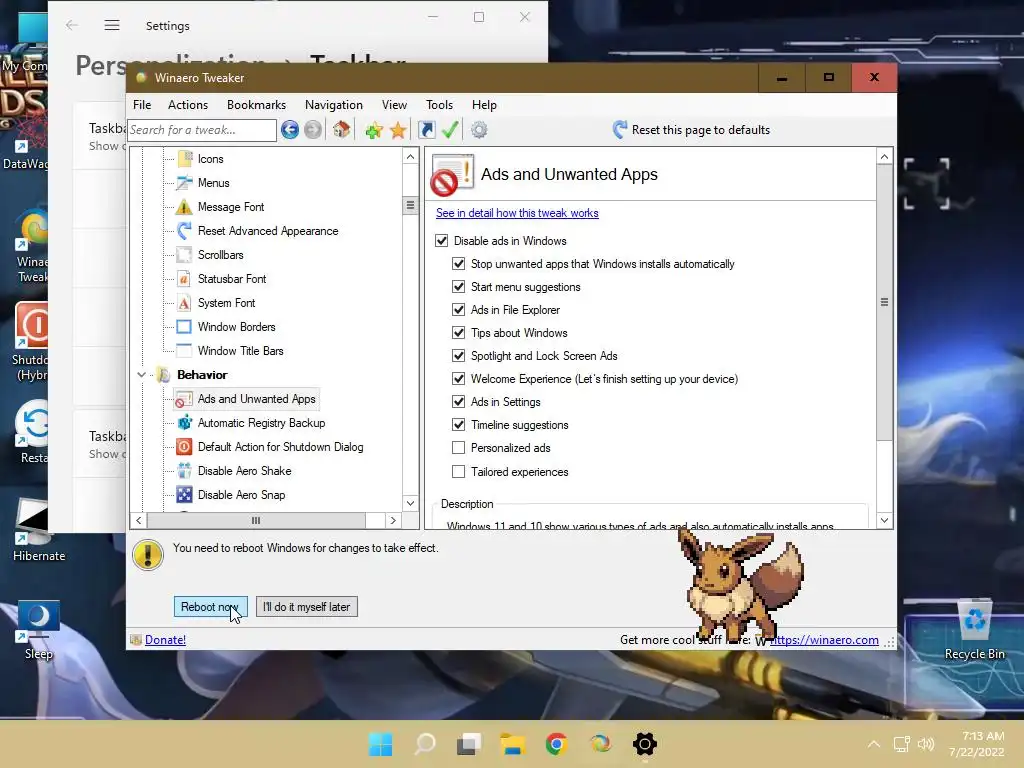Select the Scrollbars tweak
The height and width of the screenshot is (768, 1024).
pyautogui.click(x=220, y=255)
